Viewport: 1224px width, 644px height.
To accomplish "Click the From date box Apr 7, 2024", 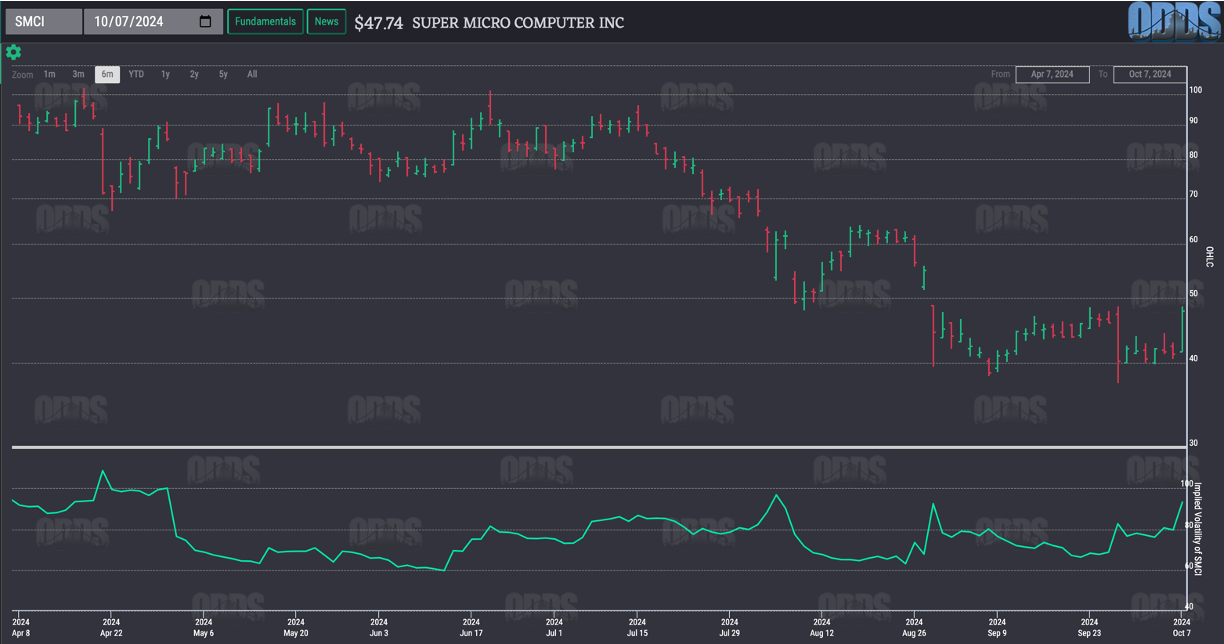I will click(x=1052, y=75).
